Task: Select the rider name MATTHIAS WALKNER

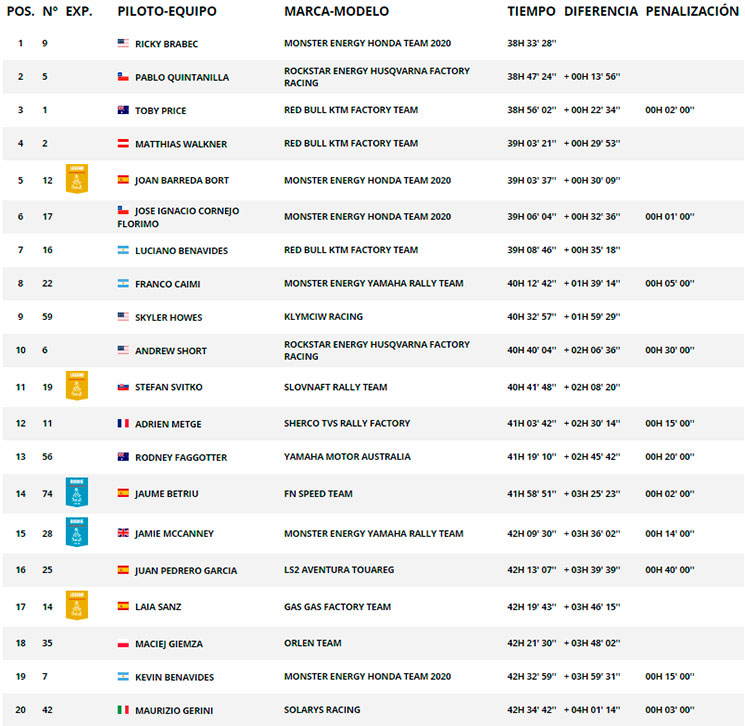Action: coord(181,144)
